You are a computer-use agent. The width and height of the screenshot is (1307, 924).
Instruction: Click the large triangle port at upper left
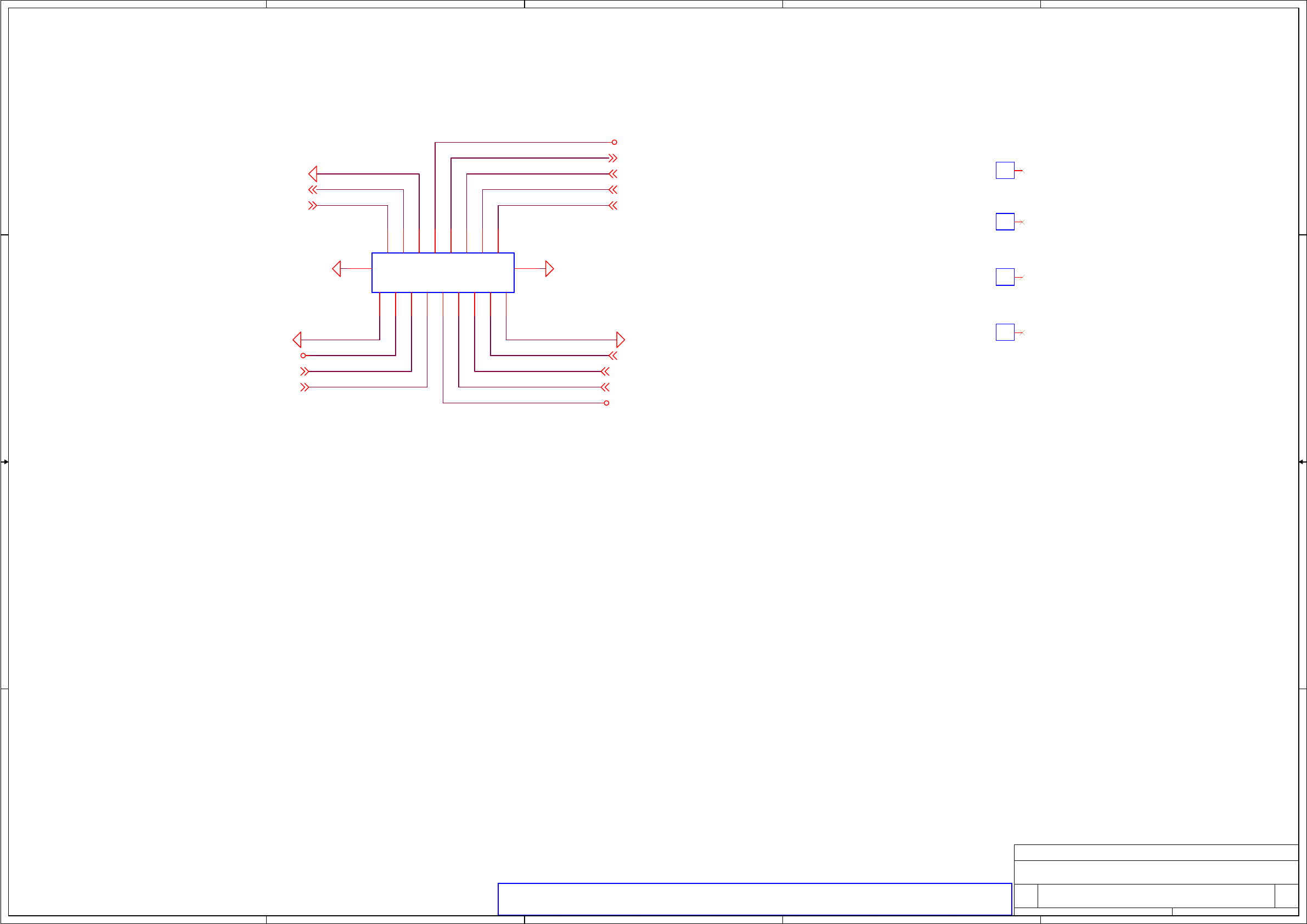[x=313, y=174]
